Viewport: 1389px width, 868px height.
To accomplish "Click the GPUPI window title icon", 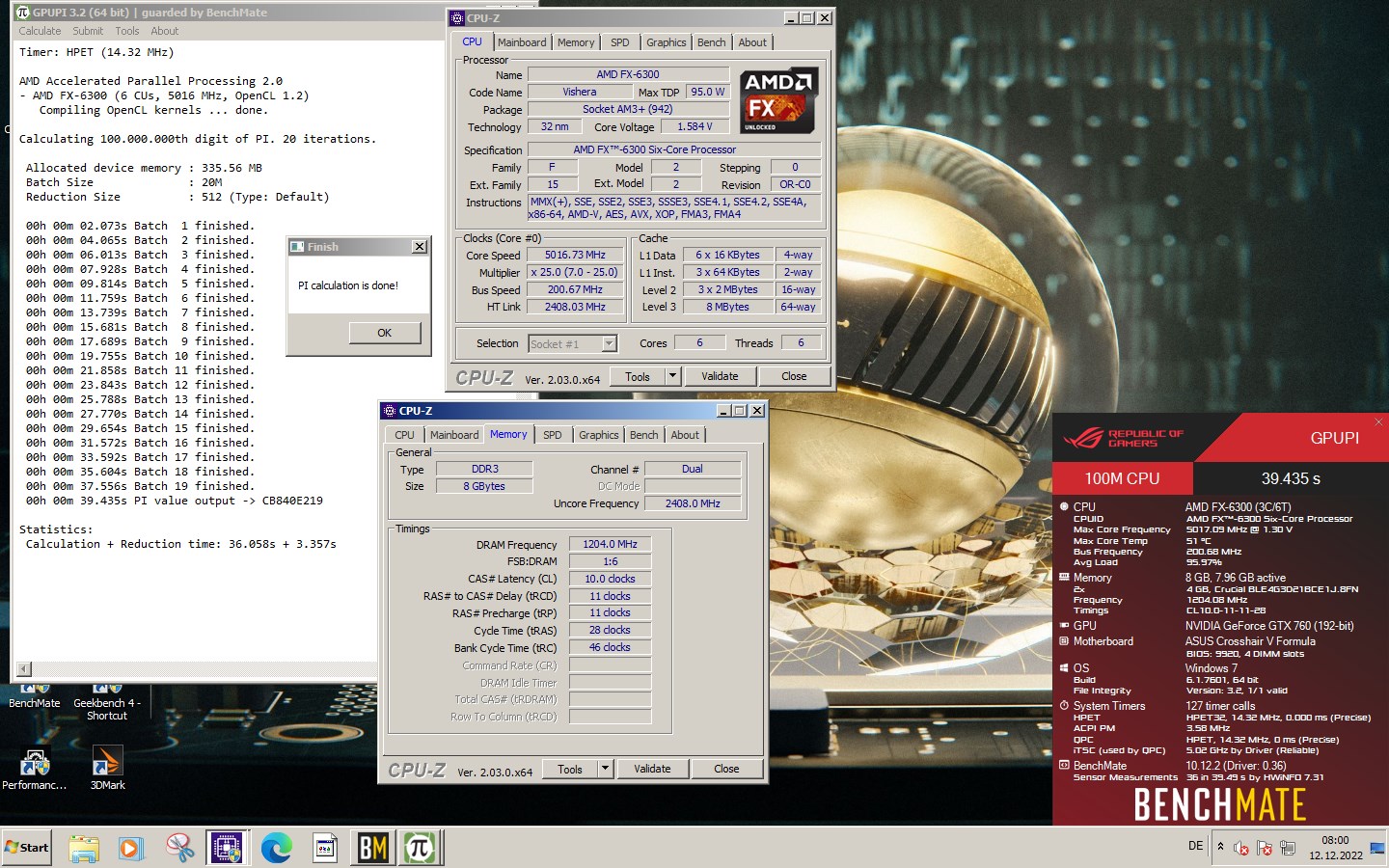I will 23,13.
